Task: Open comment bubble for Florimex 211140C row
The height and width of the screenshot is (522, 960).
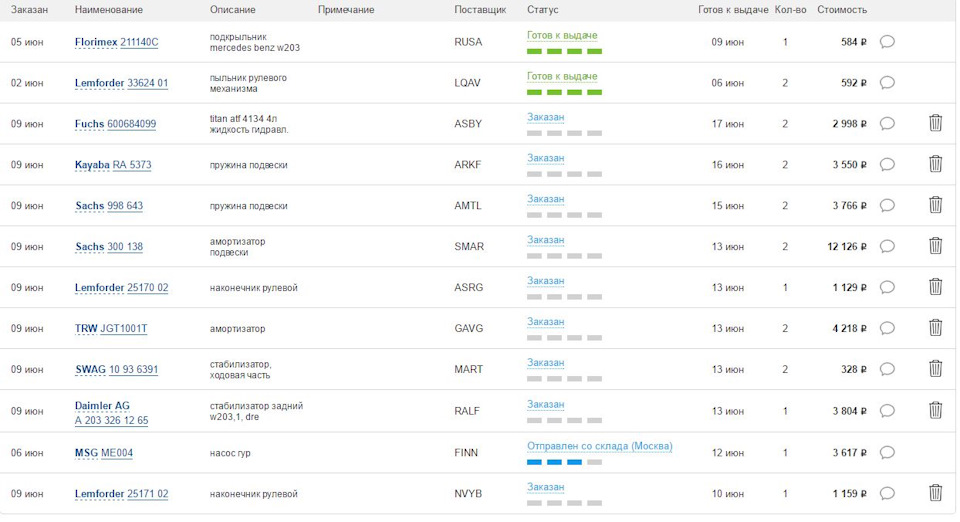Action: pyautogui.click(x=887, y=42)
